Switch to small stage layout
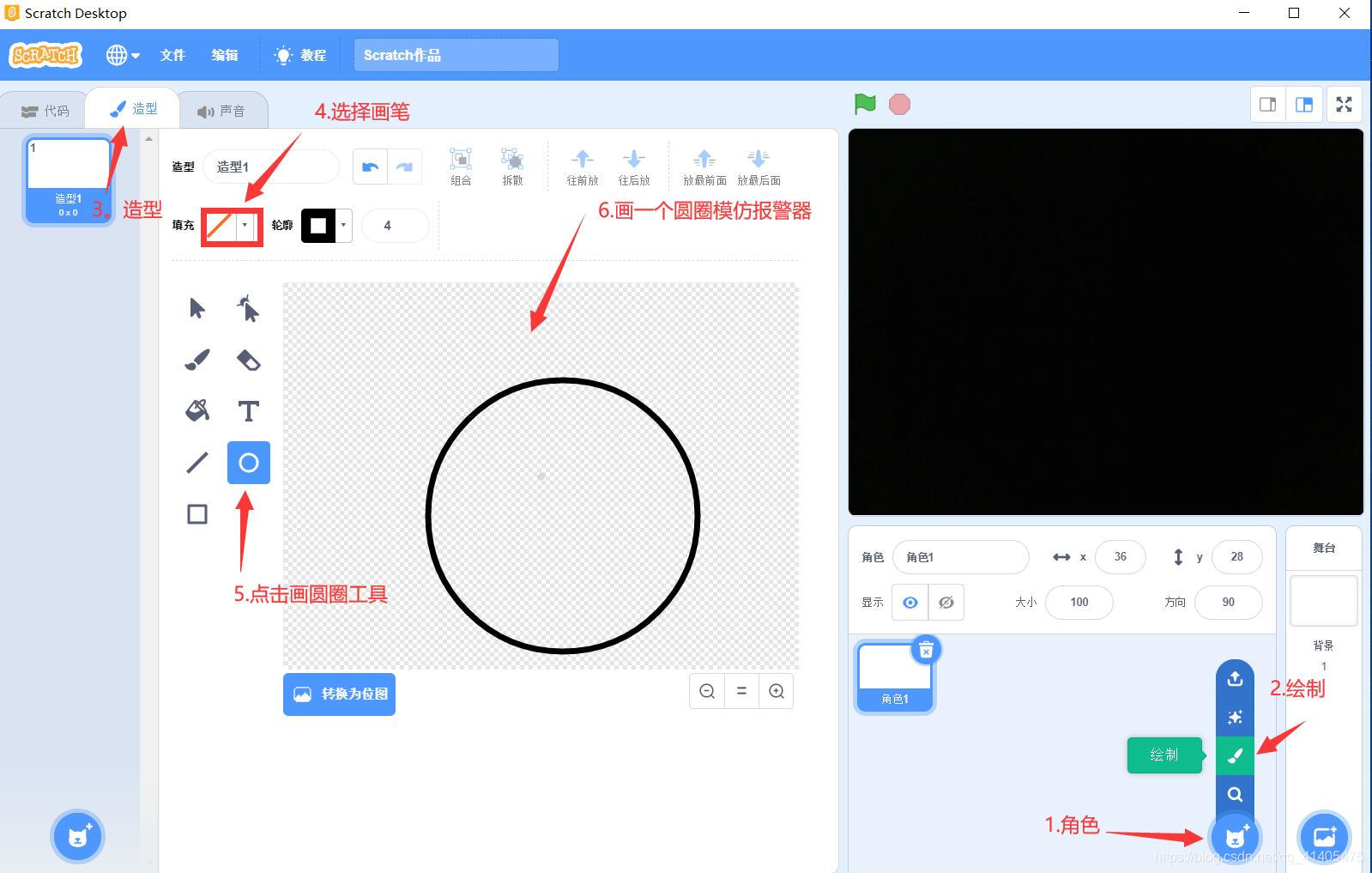 1267,105
